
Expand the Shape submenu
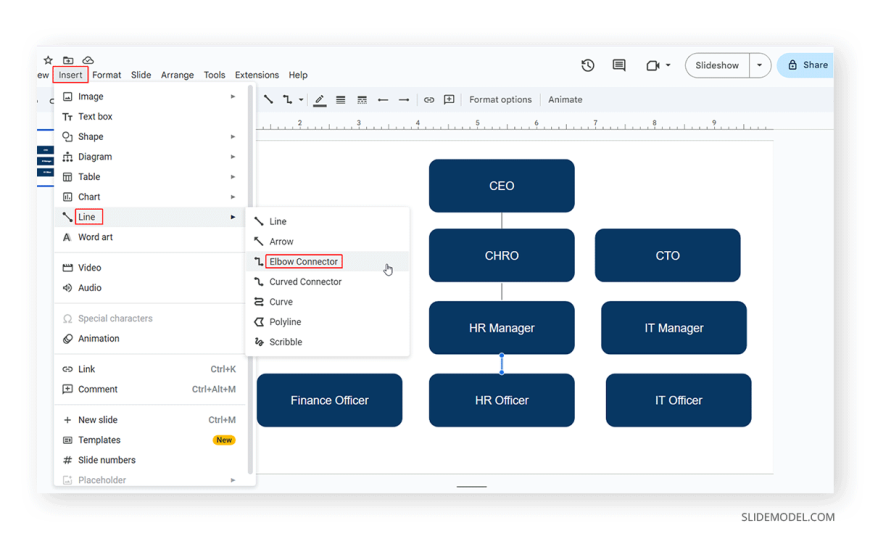point(150,137)
